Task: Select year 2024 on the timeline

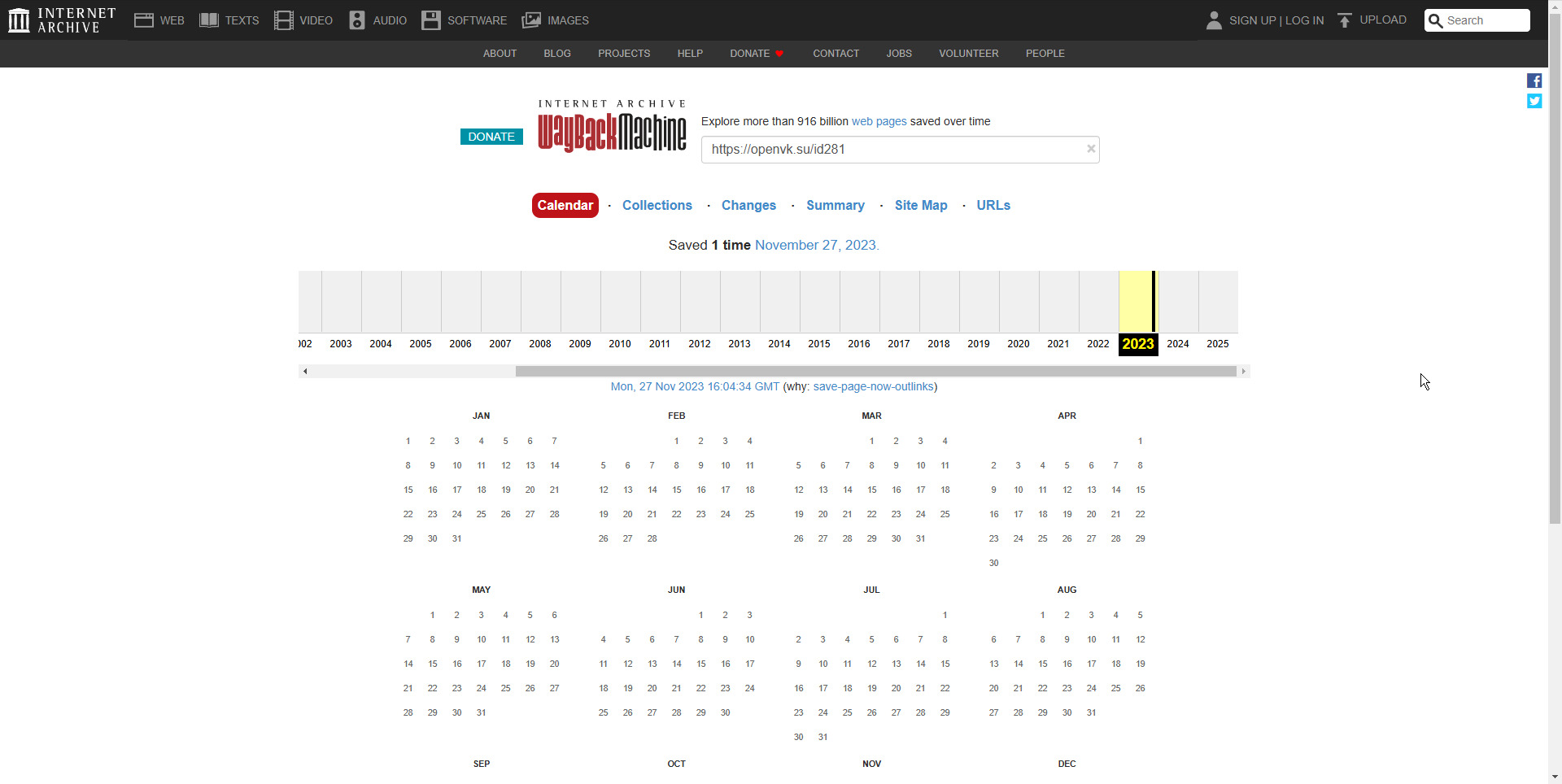Action: (1178, 344)
